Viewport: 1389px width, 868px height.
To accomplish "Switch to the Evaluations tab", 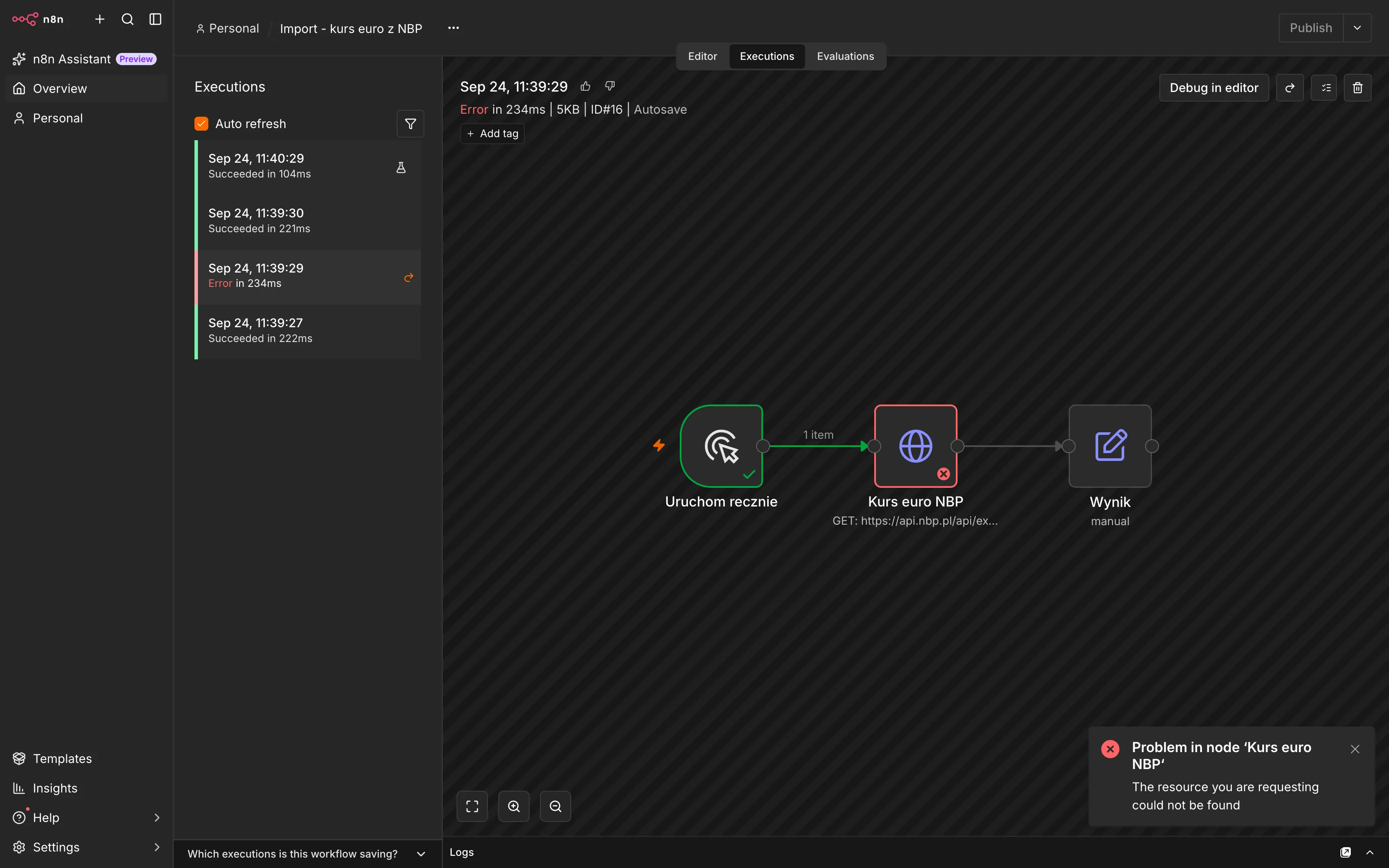I will (x=846, y=56).
